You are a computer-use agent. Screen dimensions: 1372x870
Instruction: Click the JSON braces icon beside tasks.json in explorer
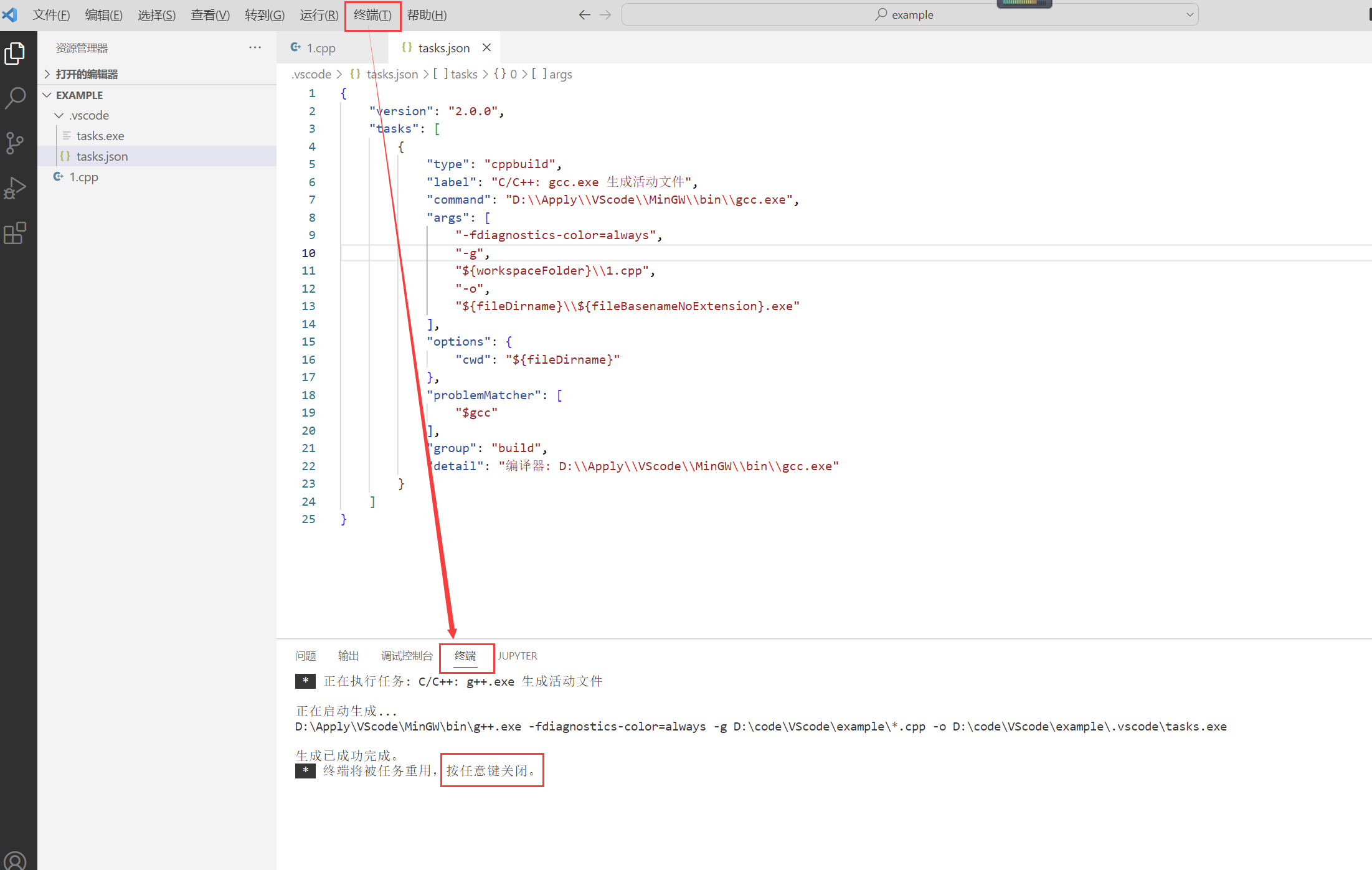coord(65,156)
